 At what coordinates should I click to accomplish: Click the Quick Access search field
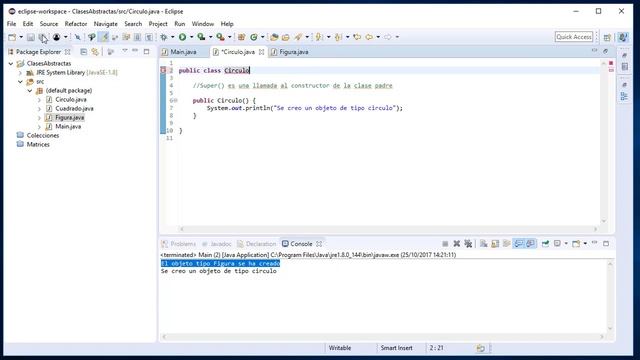coord(574,37)
